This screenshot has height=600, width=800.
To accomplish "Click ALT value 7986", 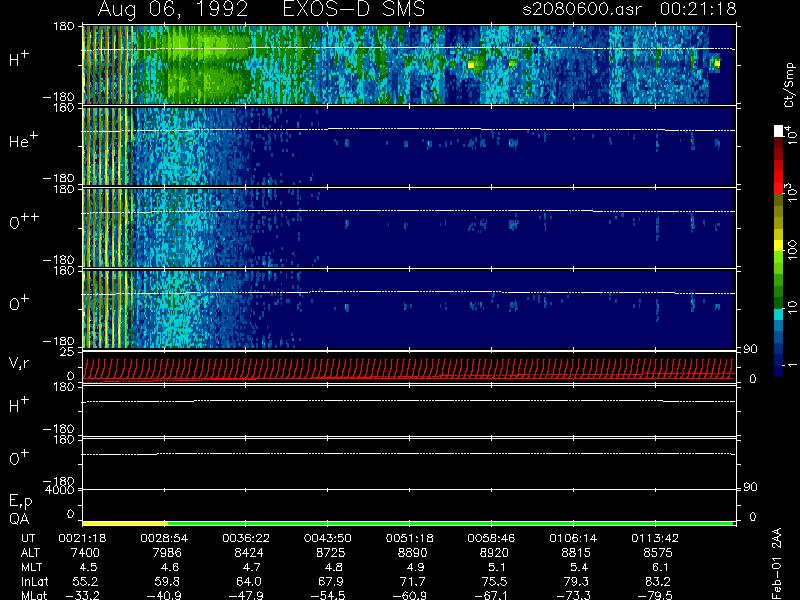I will [x=167, y=553].
